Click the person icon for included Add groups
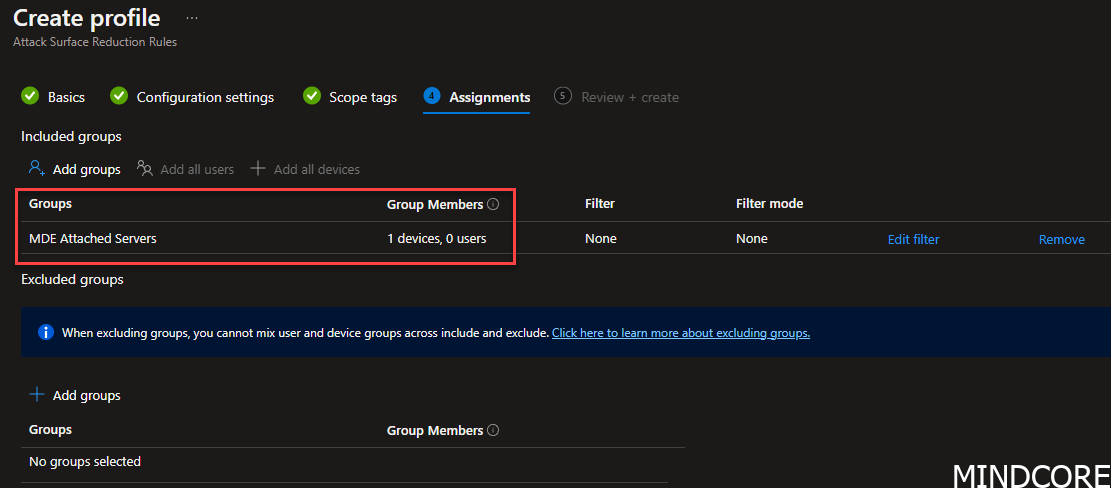Viewport: 1111px width, 488px height. tap(37, 169)
